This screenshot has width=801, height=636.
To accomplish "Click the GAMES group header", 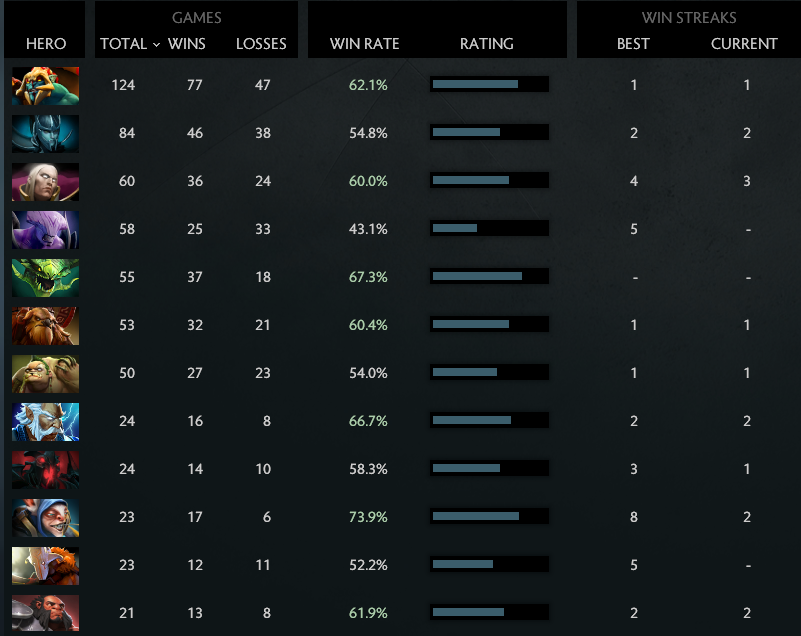I will tap(196, 17).
